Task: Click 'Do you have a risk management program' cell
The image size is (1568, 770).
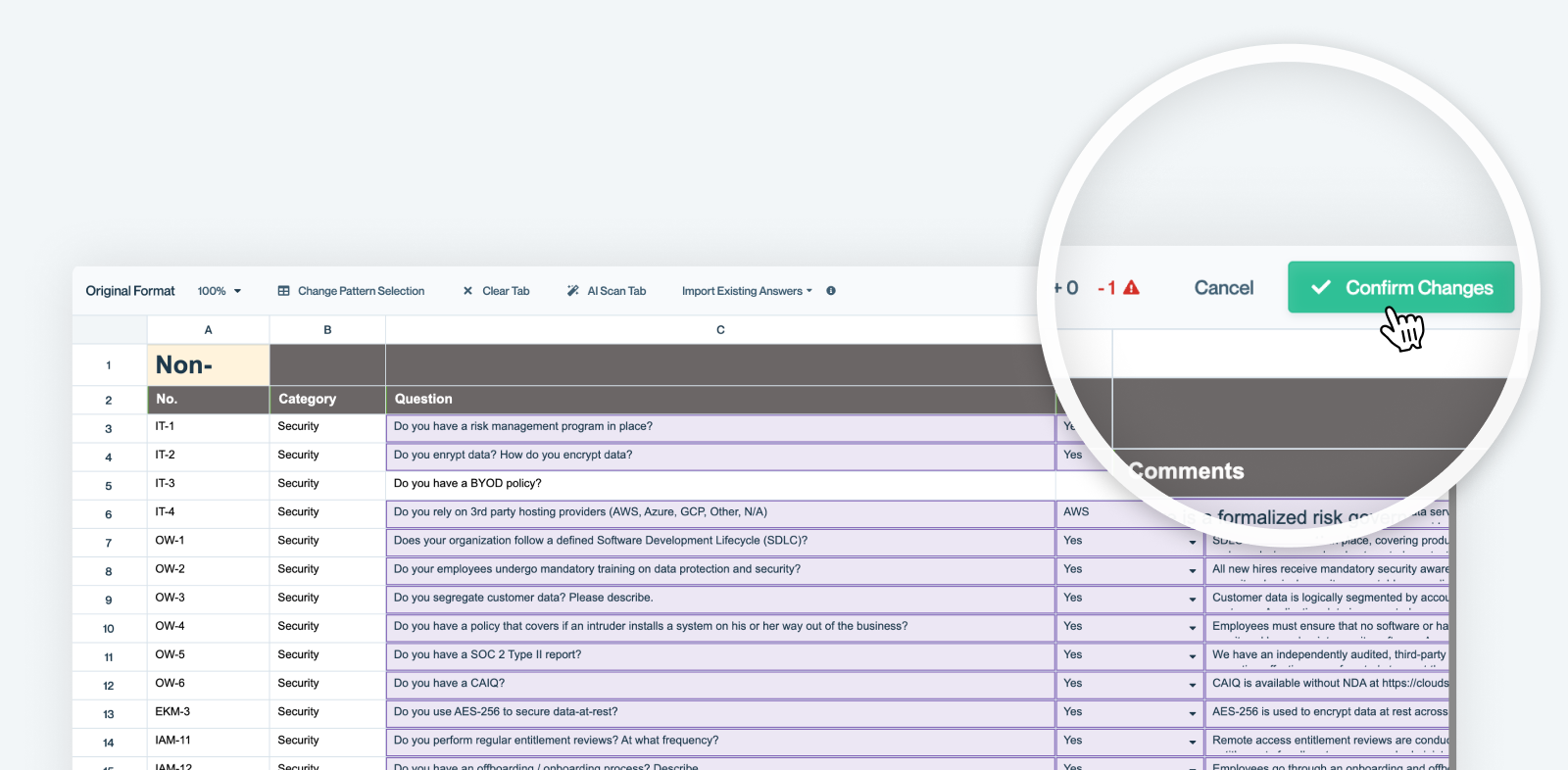Action: click(720, 428)
